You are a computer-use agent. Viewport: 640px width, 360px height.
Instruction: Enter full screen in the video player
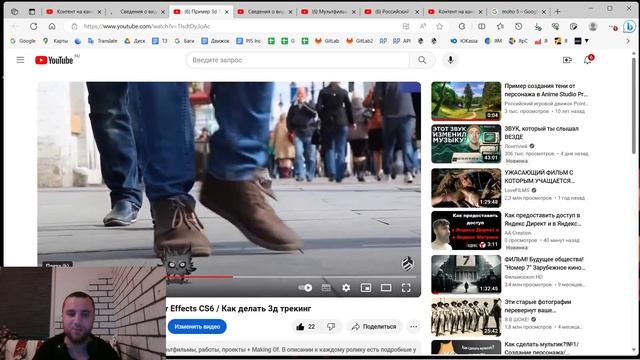point(406,288)
